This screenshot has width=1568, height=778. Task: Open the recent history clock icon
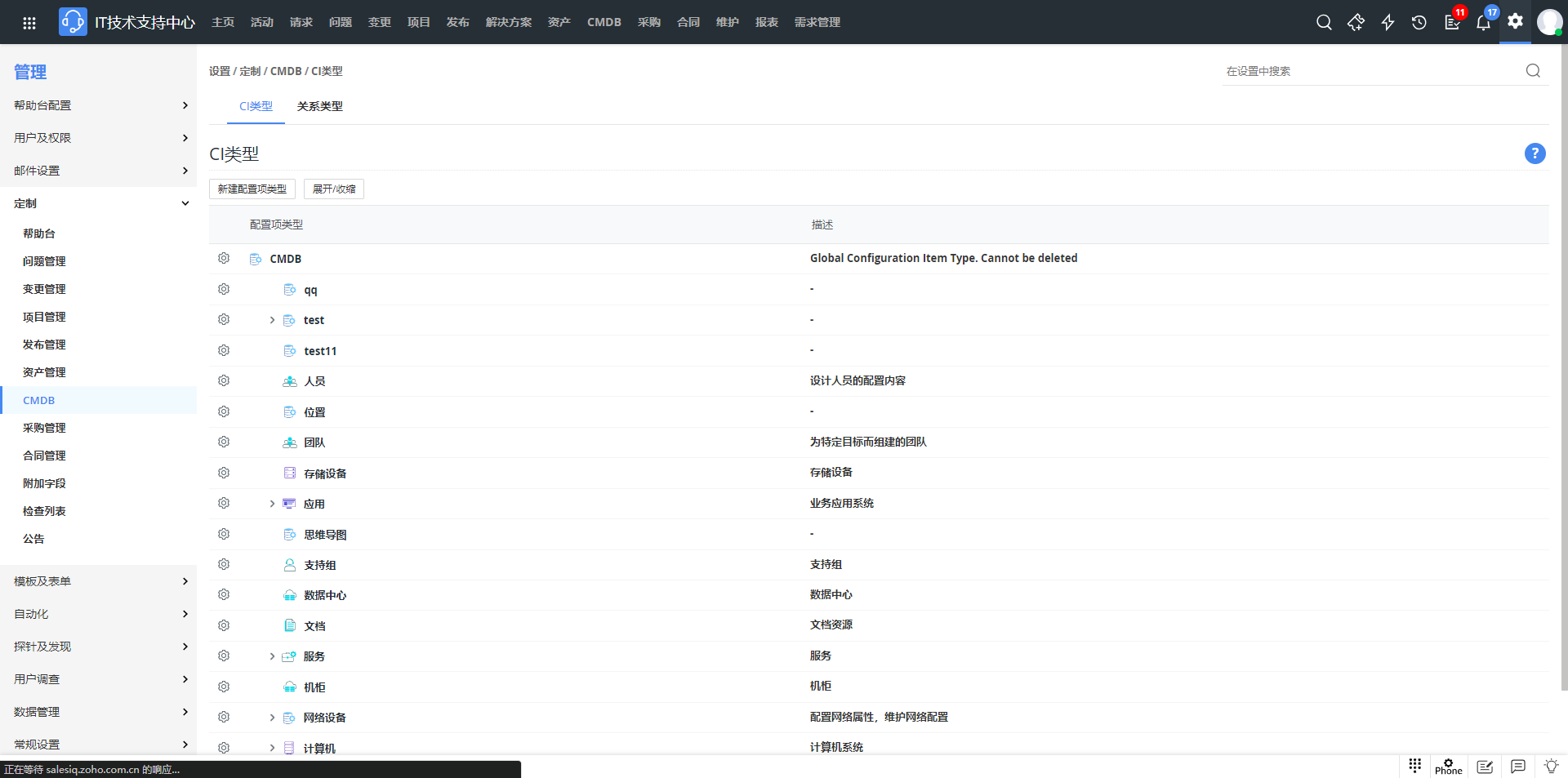[1419, 23]
